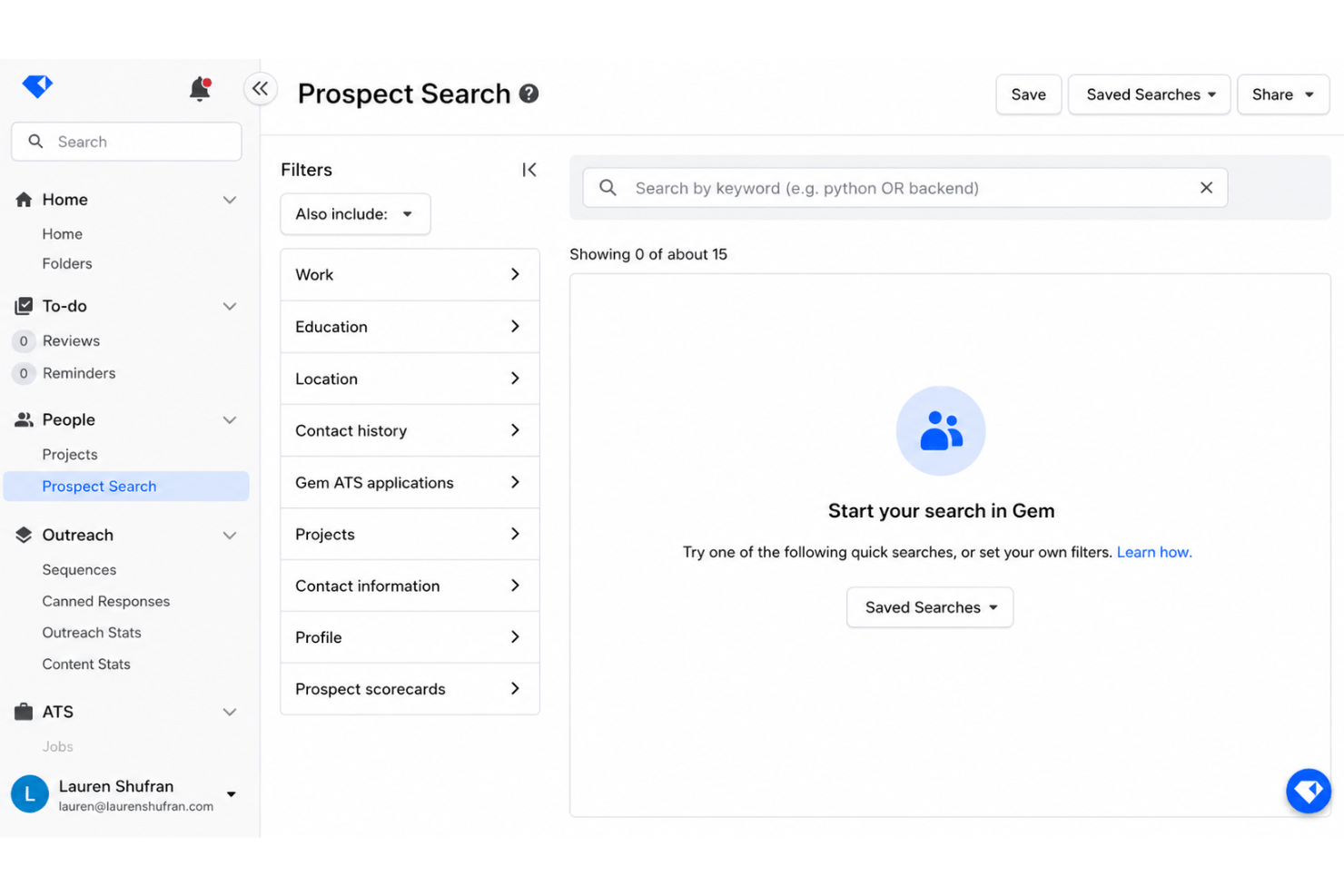Expand the Prospect scorecards filter

click(x=410, y=689)
